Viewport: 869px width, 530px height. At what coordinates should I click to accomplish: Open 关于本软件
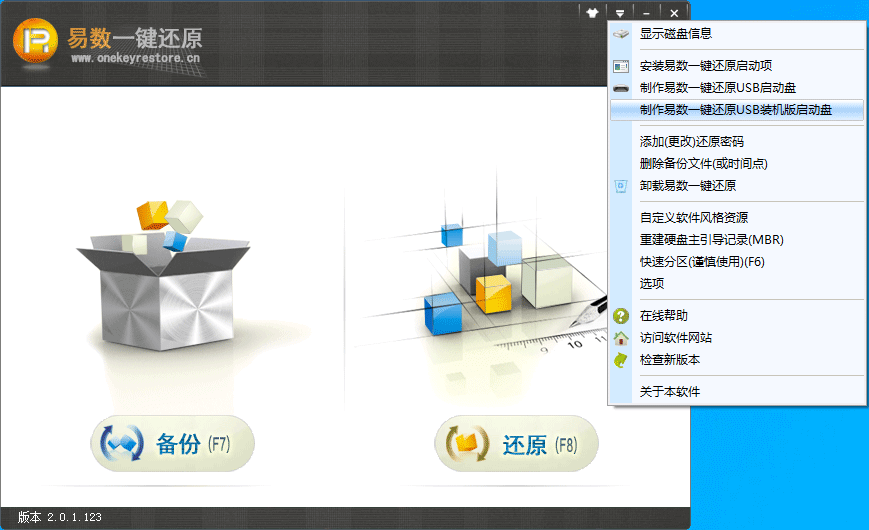click(737, 392)
